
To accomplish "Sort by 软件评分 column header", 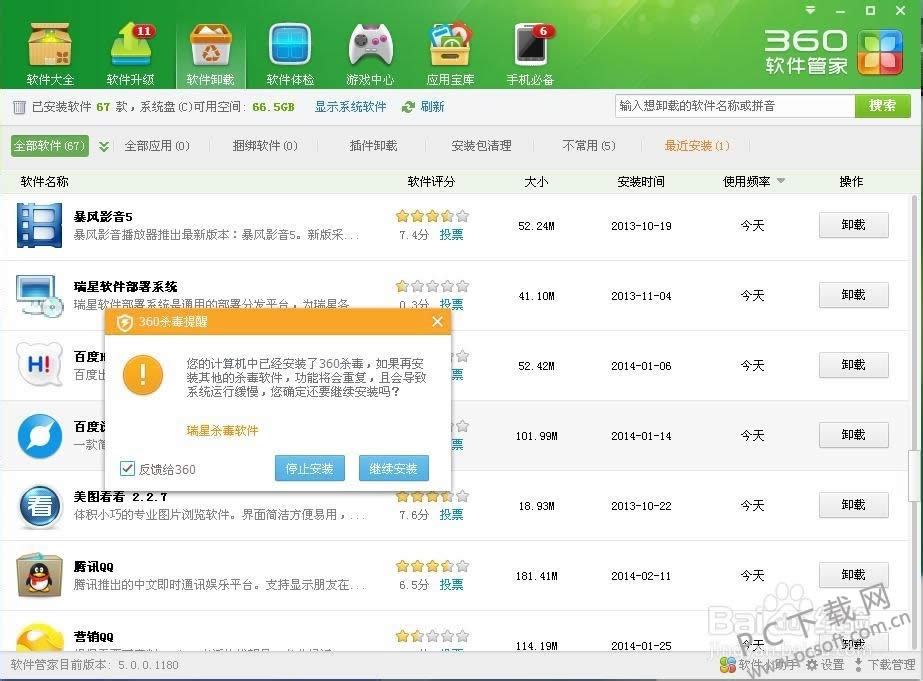I will (431, 181).
